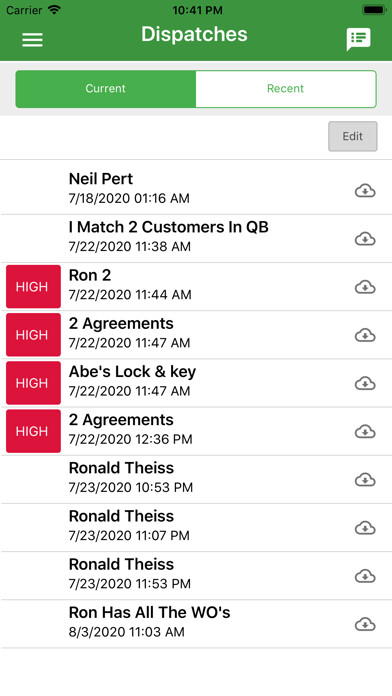Tap cloud download icon for Ron 2

365,287
